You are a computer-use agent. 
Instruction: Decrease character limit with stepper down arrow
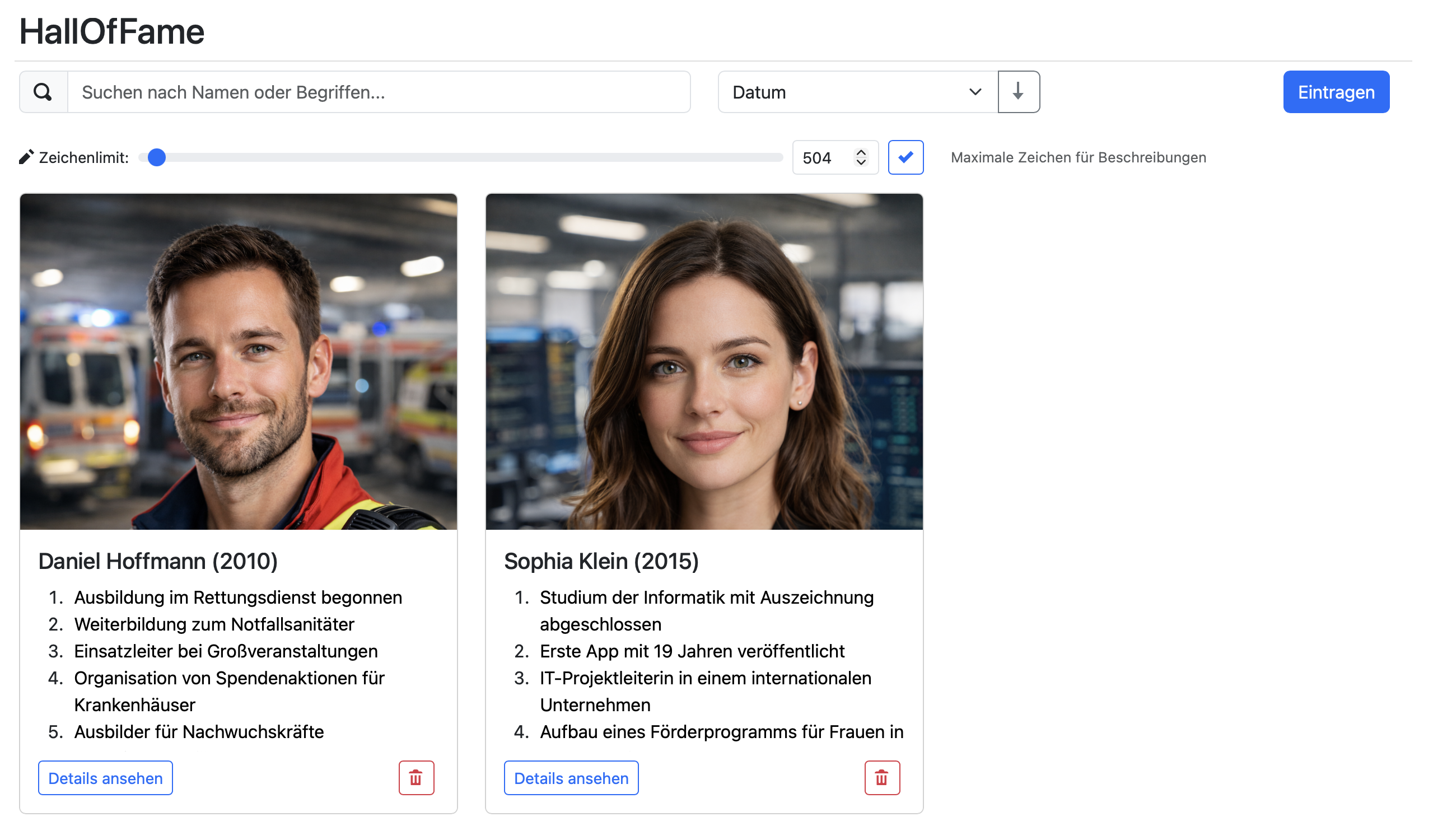point(861,162)
